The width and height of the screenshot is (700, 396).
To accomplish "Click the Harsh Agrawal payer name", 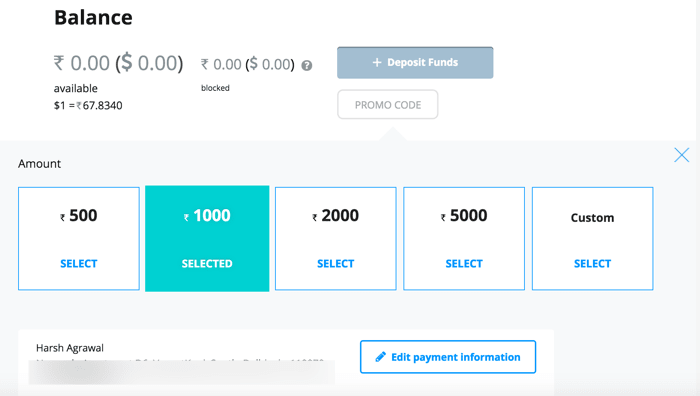I will (70, 348).
